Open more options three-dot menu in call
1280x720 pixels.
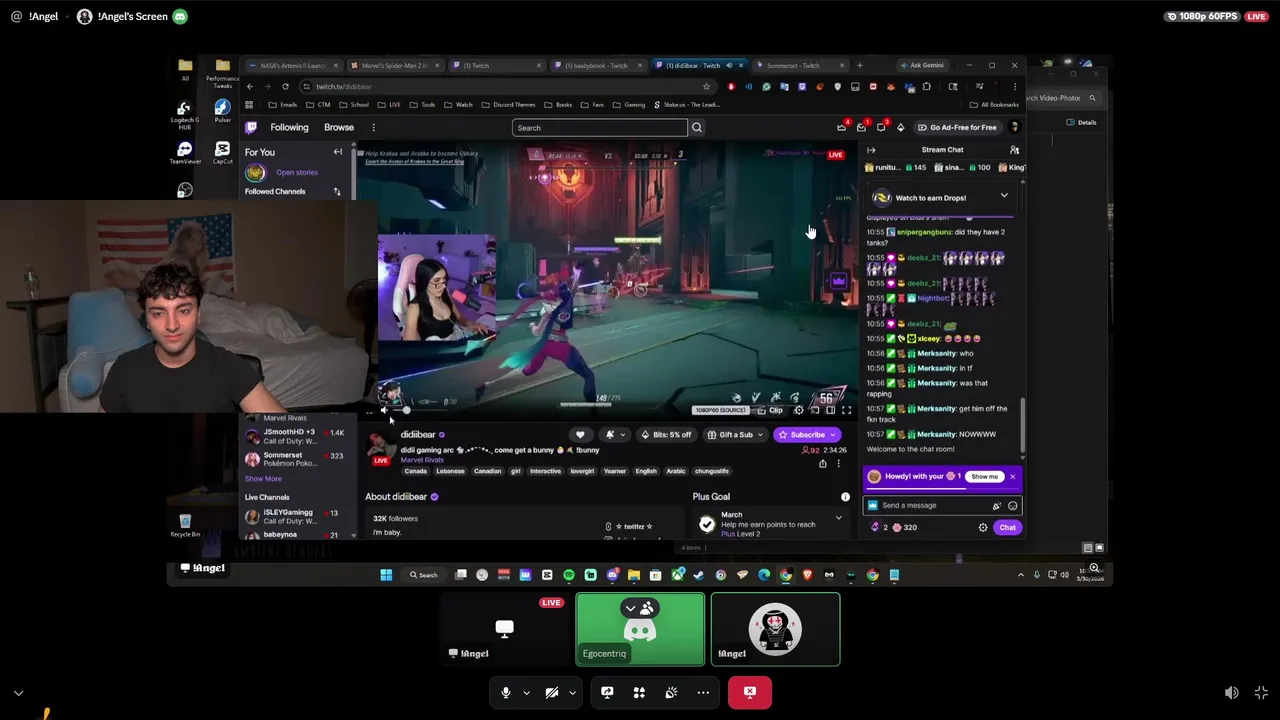(x=703, y=692)
